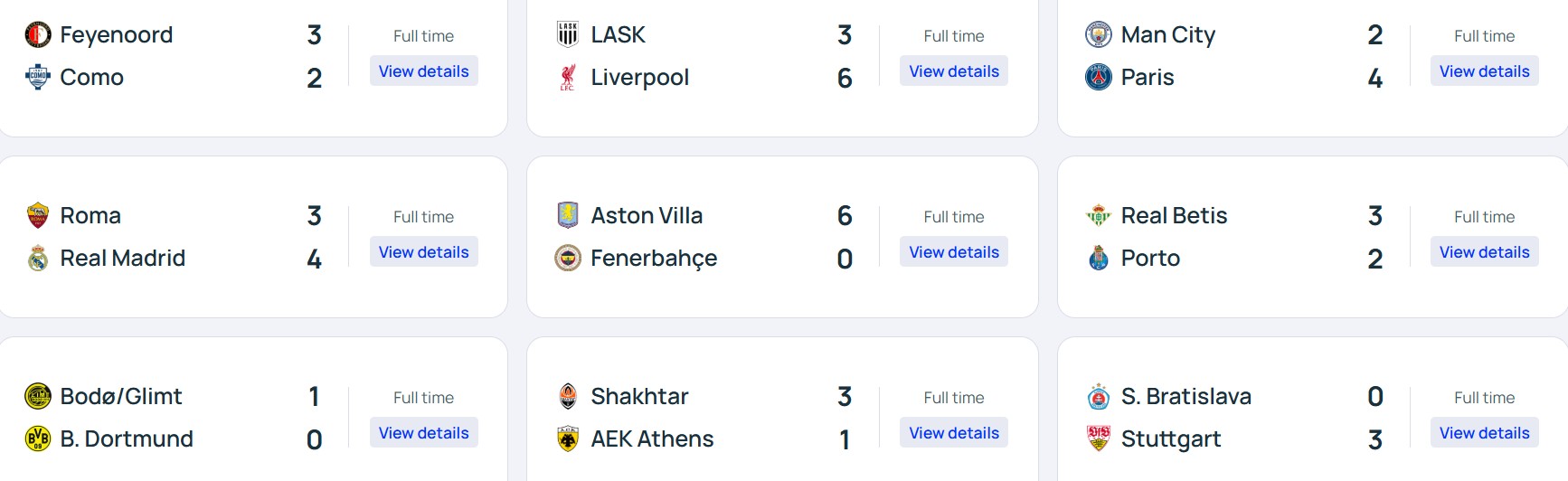Click the Paris club badge
Screen dimensions: 1568x481
coord(1098,77)
